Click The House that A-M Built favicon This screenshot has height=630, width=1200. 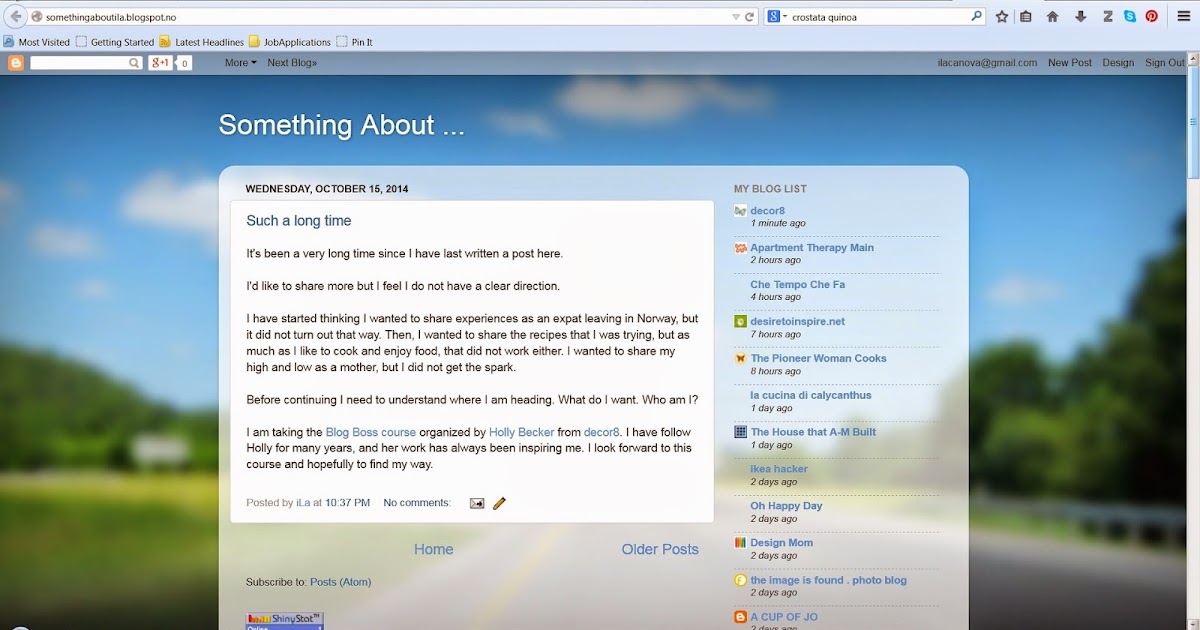click(740, 433)
